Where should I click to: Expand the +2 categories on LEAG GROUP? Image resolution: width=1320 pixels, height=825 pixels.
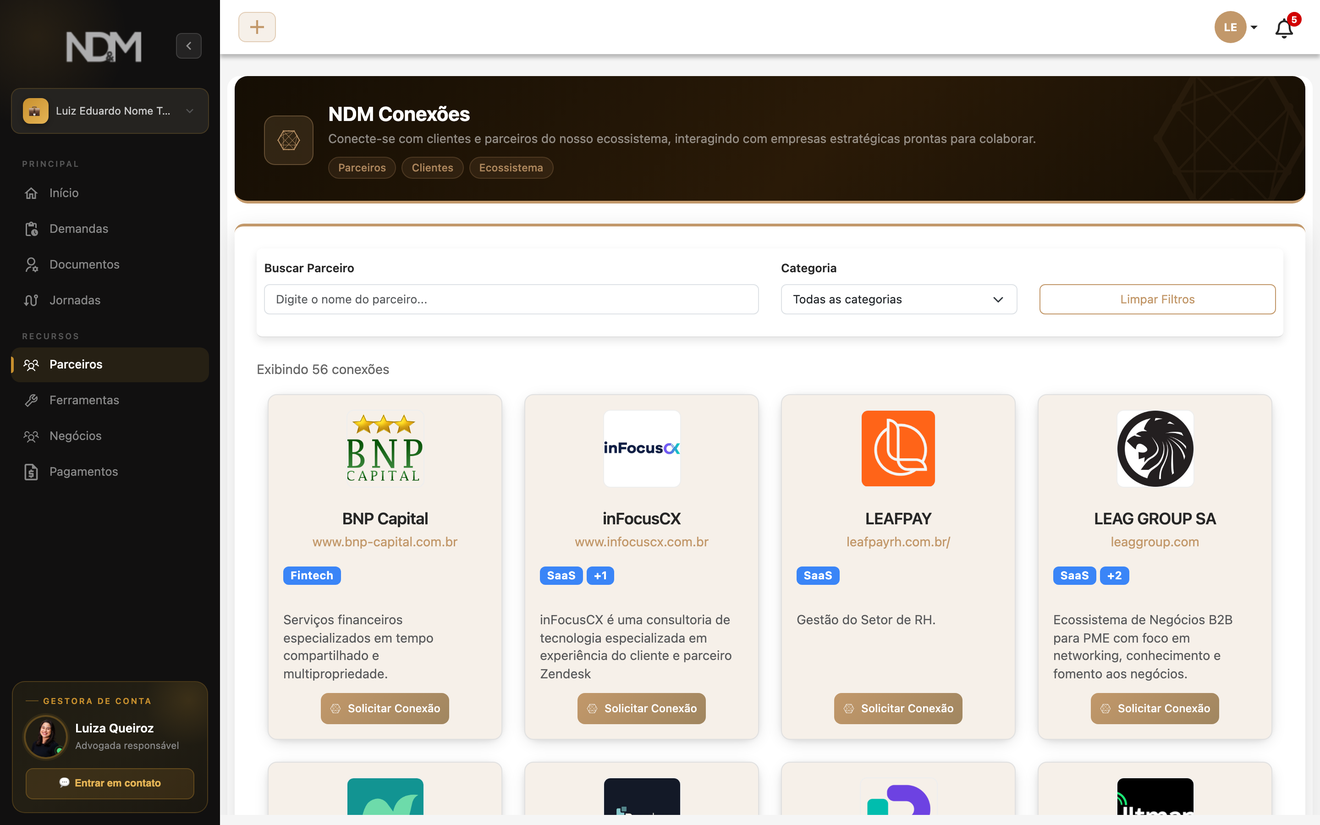(x=1115, y=576)
